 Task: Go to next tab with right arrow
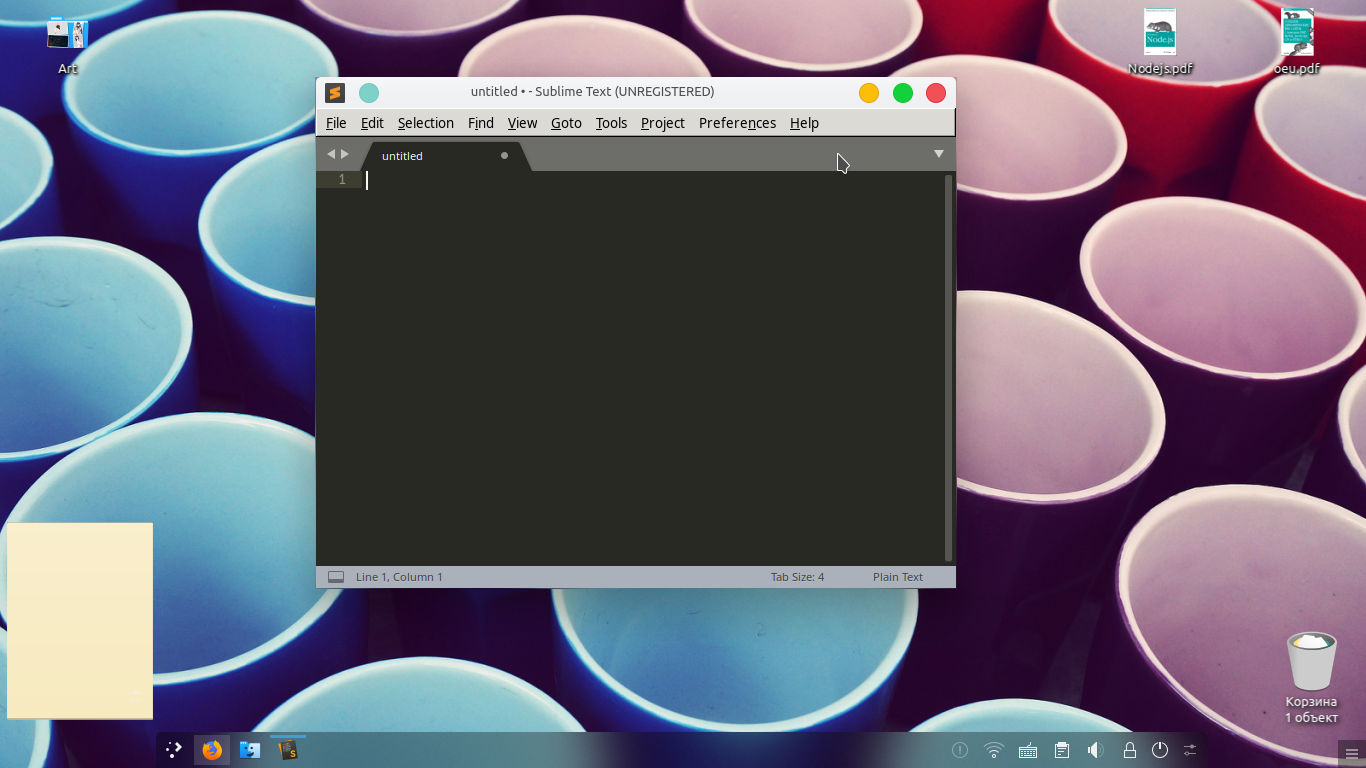coord(345,154)
